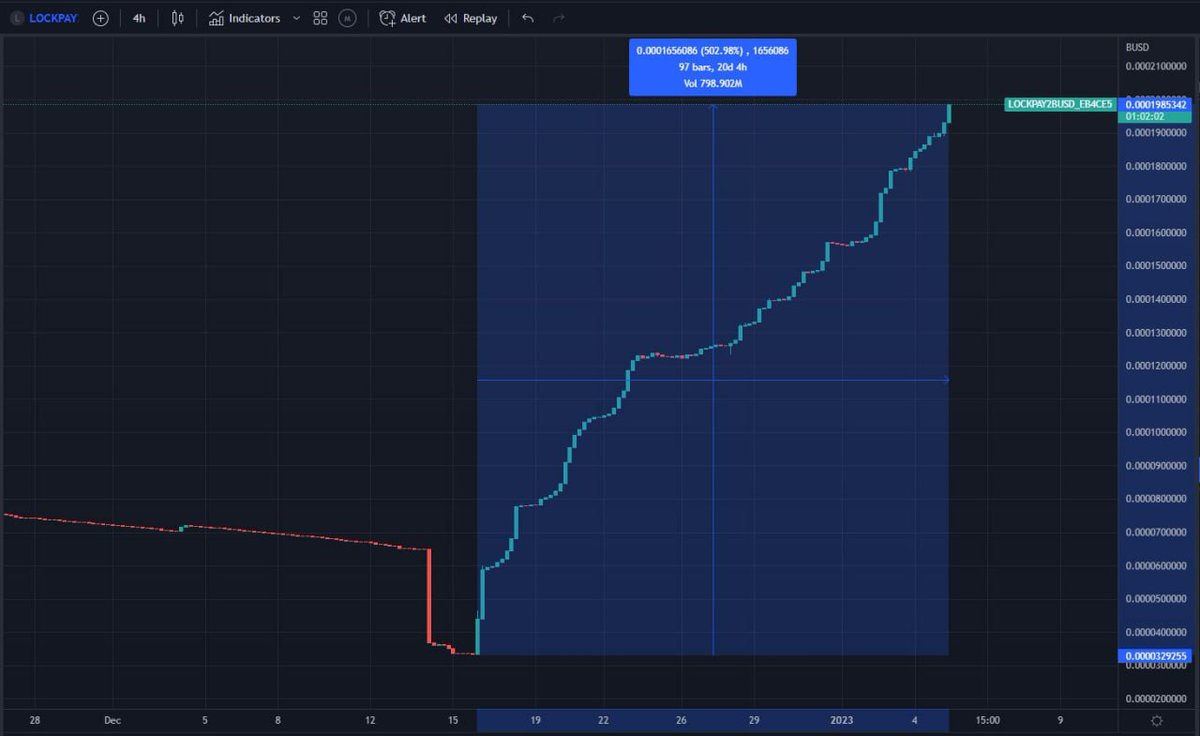Expand the favorite indicators dropdown arrow
Viewport: 1200px width, 736px height.
pos(296,18)
